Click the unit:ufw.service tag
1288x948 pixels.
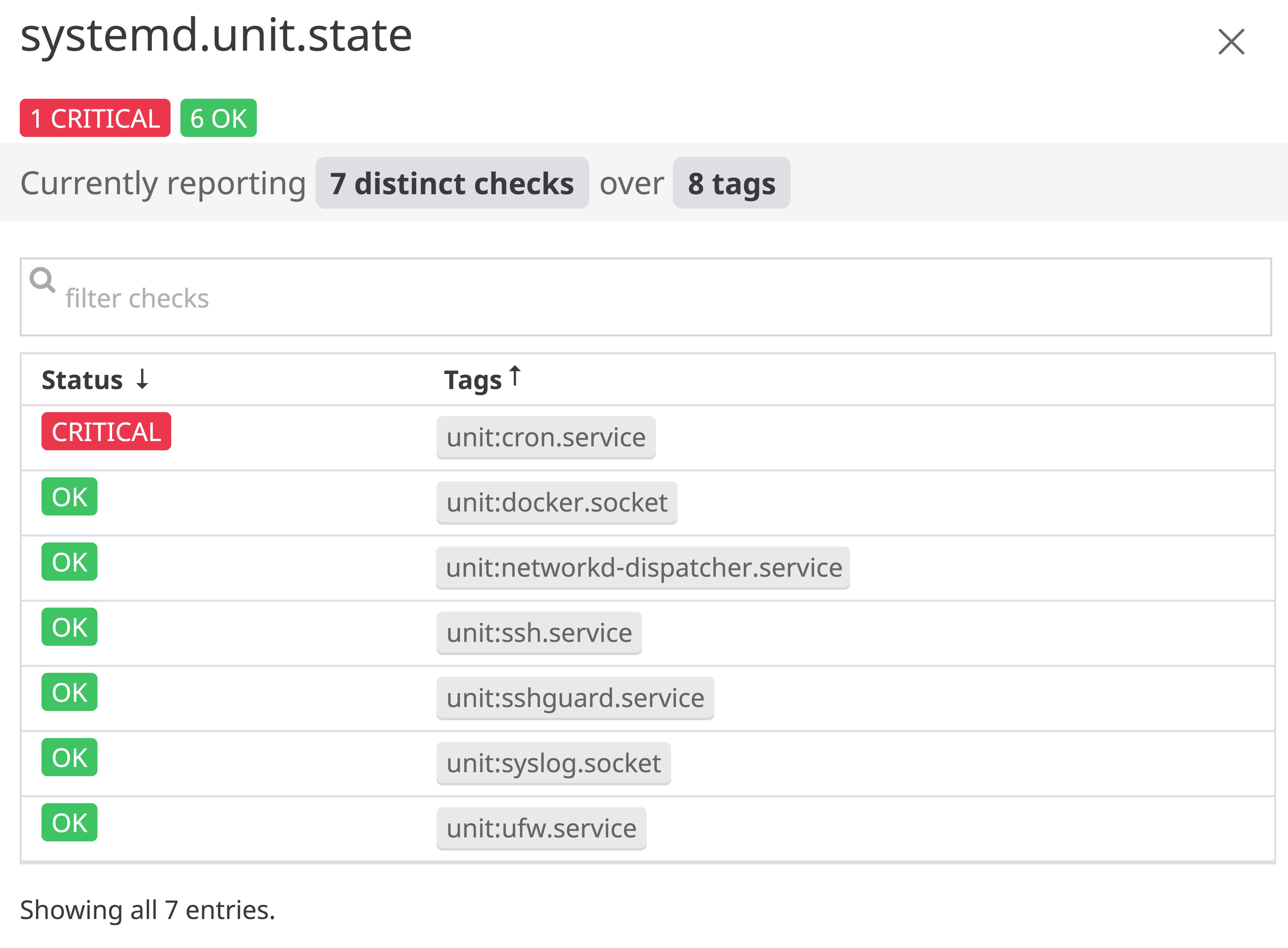(x=541, y=828)
